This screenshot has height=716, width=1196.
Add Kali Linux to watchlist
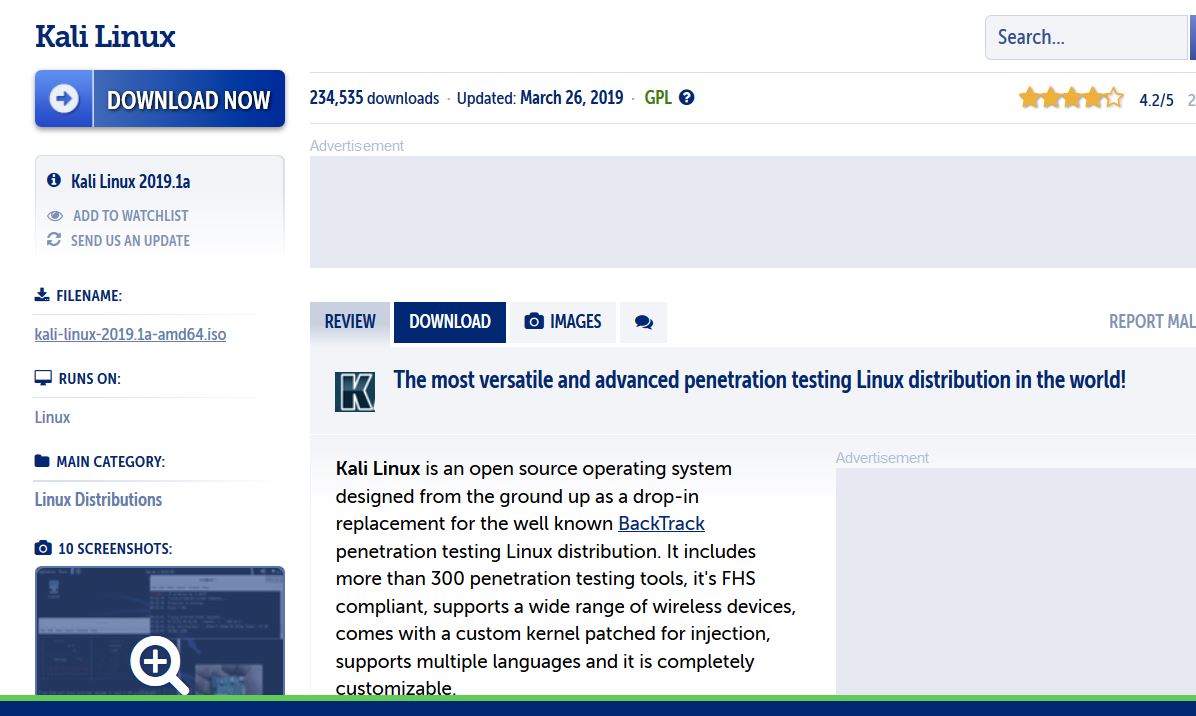[130, 216]
